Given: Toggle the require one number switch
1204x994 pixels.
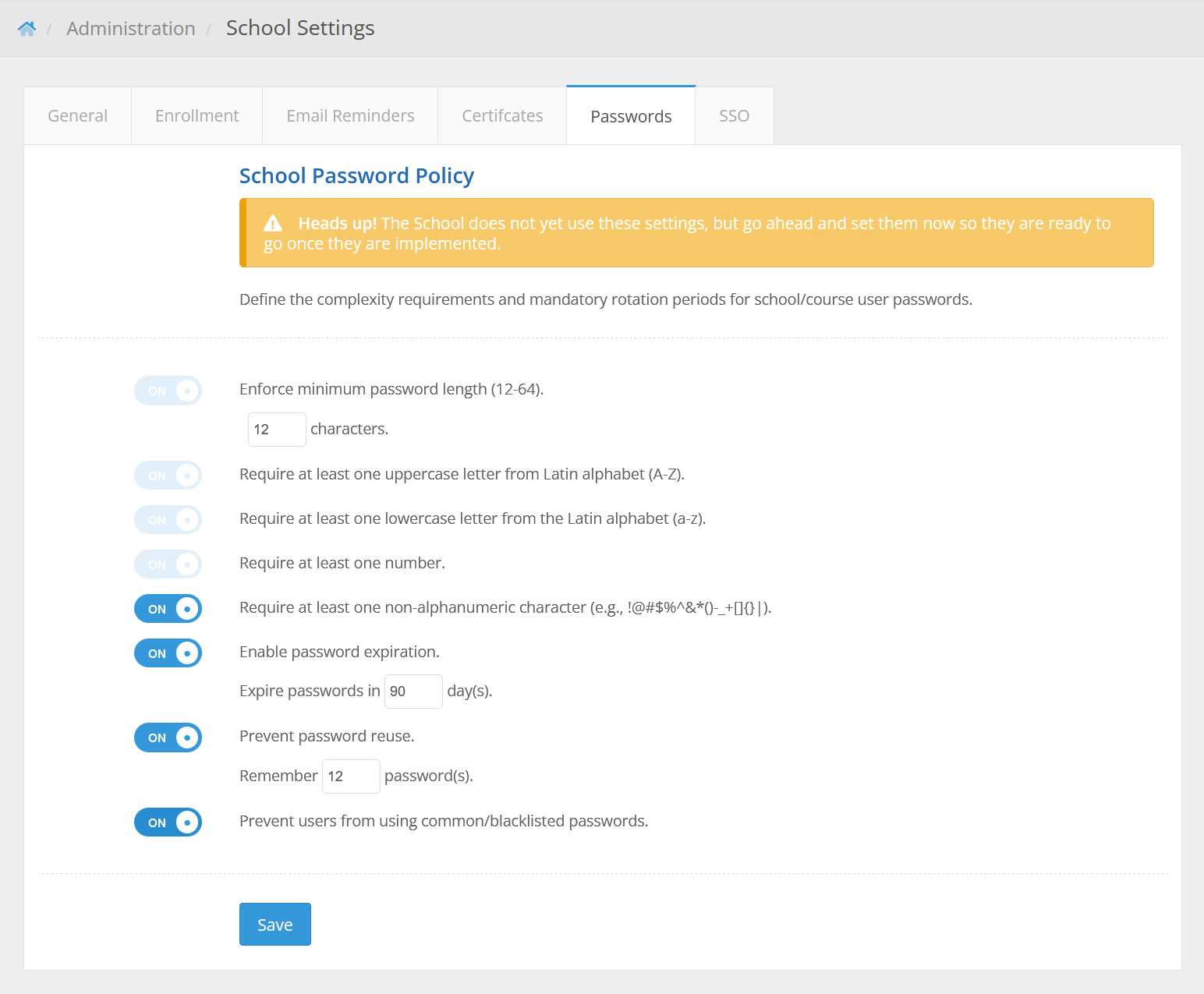Looking at the screenshot, I should (x=168, y=564).
